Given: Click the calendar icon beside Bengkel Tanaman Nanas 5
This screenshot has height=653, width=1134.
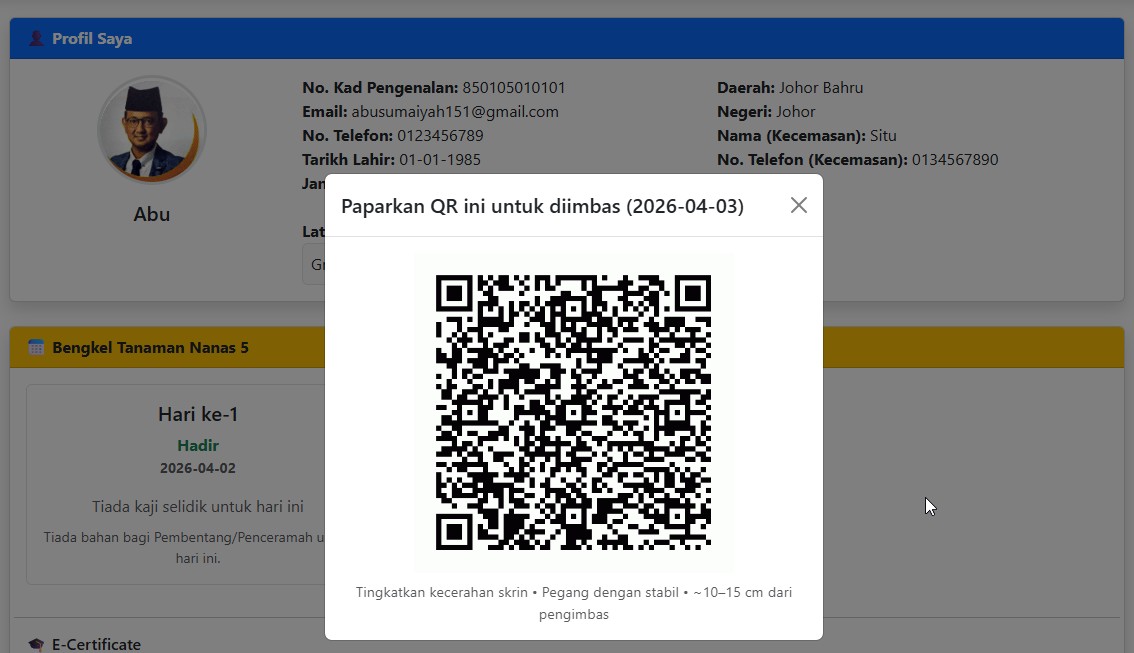Looking at the screenshot, I should pyautogui.click(x=36, y=347).
